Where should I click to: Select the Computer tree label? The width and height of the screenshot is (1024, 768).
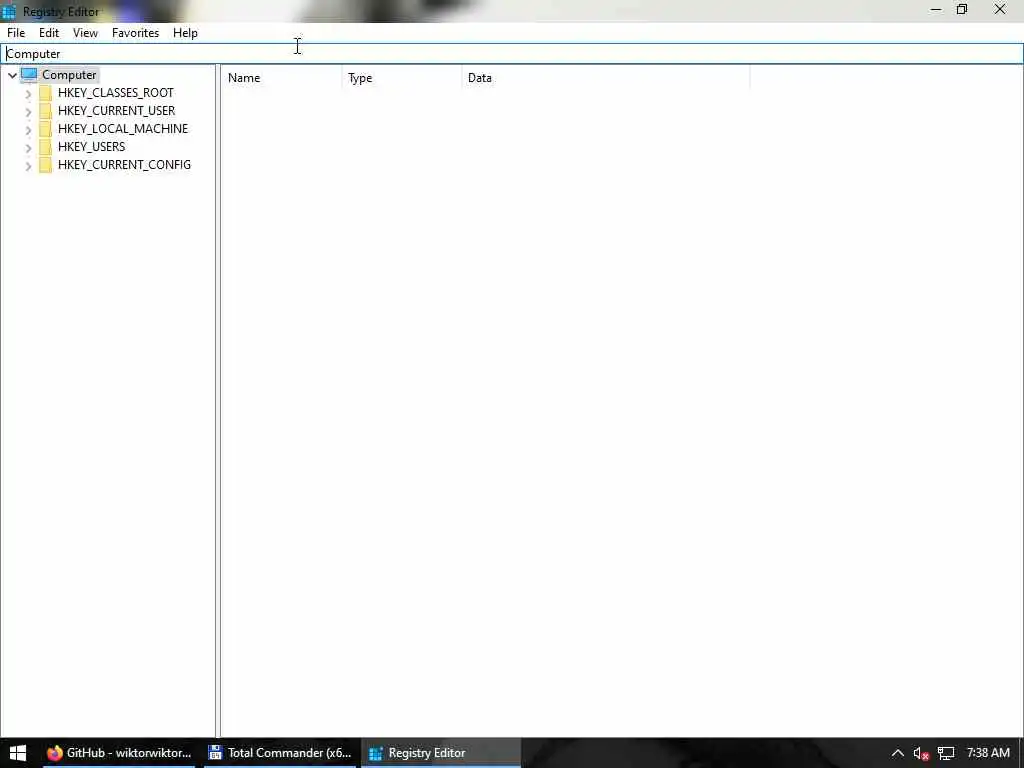coord(69,74)
